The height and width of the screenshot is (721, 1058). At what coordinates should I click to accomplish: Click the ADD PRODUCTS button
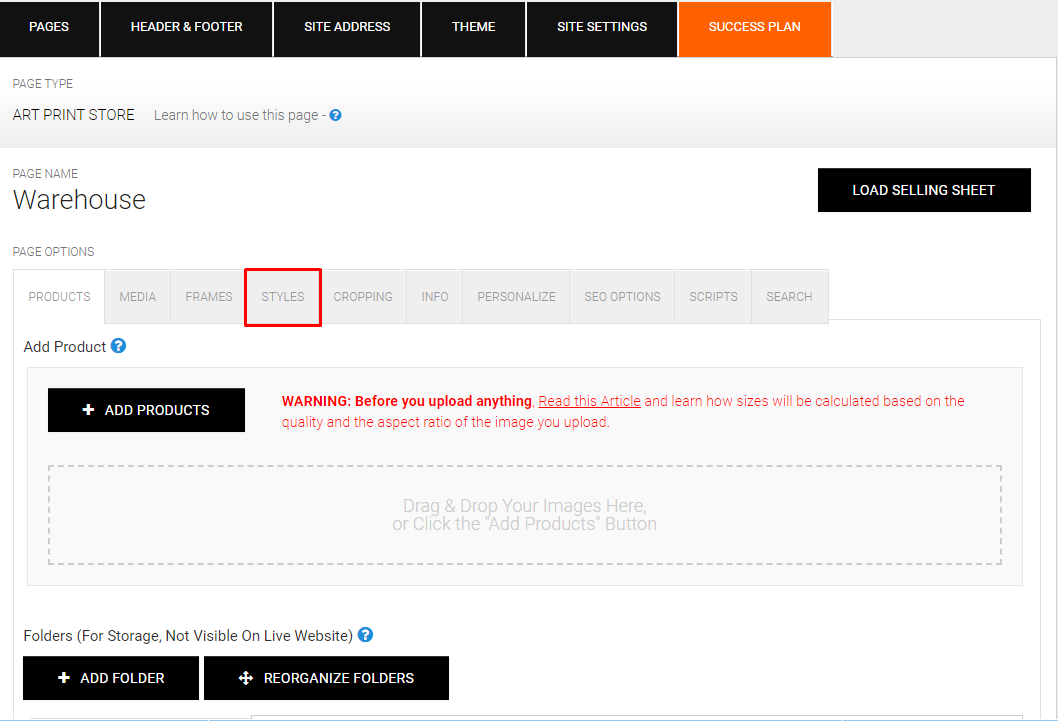tap(146, 410)
